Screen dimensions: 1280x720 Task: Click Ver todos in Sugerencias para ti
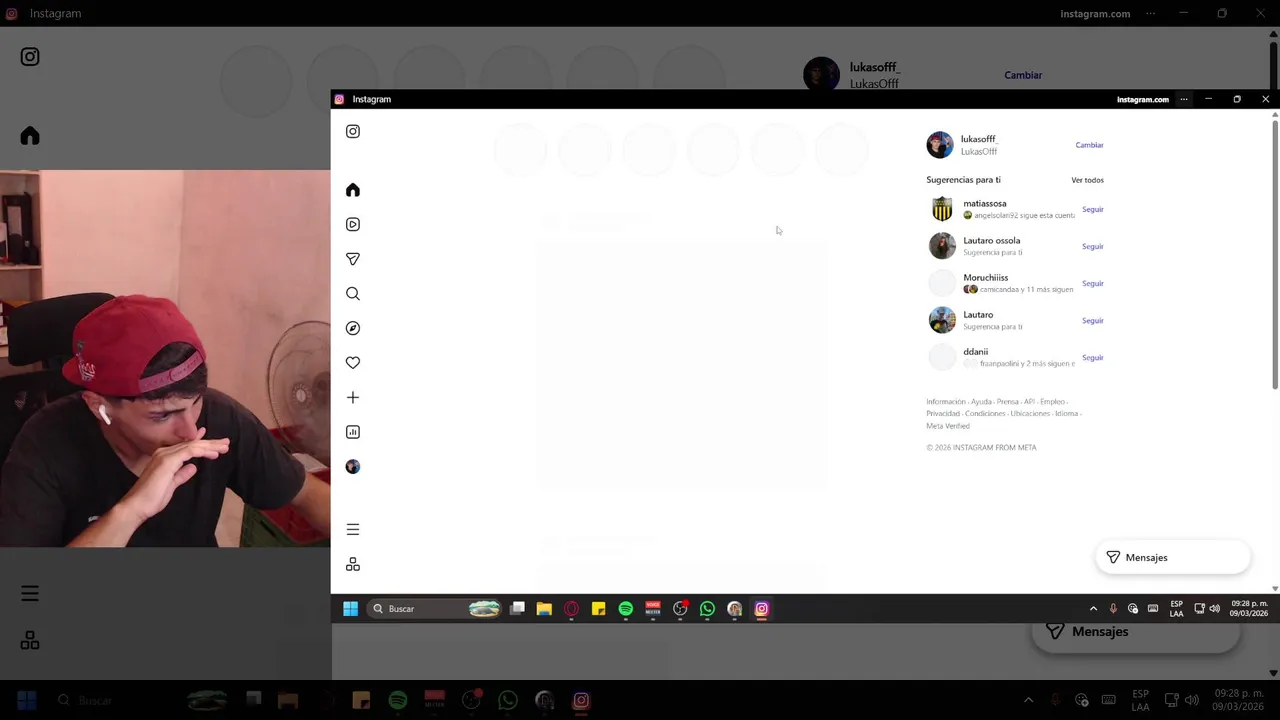[x=1087, y=180]
